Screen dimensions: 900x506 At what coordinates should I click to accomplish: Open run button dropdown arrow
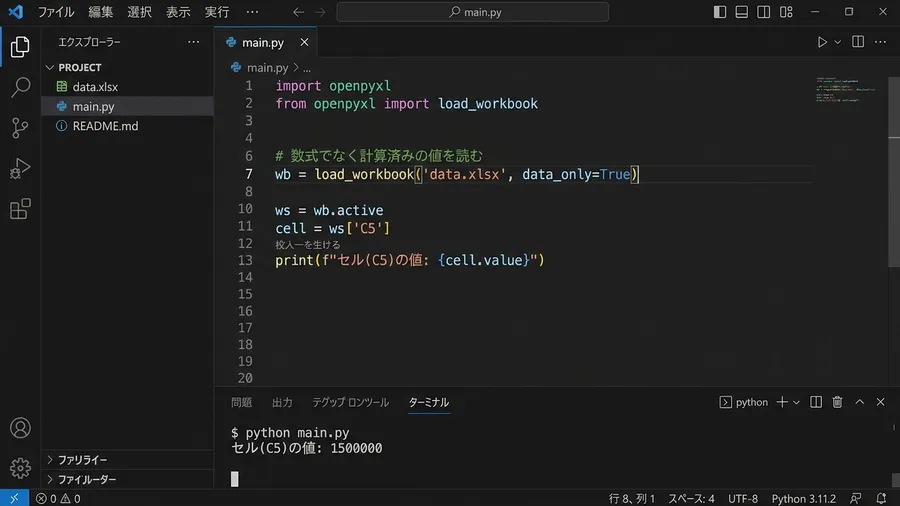tap(837, 42)
